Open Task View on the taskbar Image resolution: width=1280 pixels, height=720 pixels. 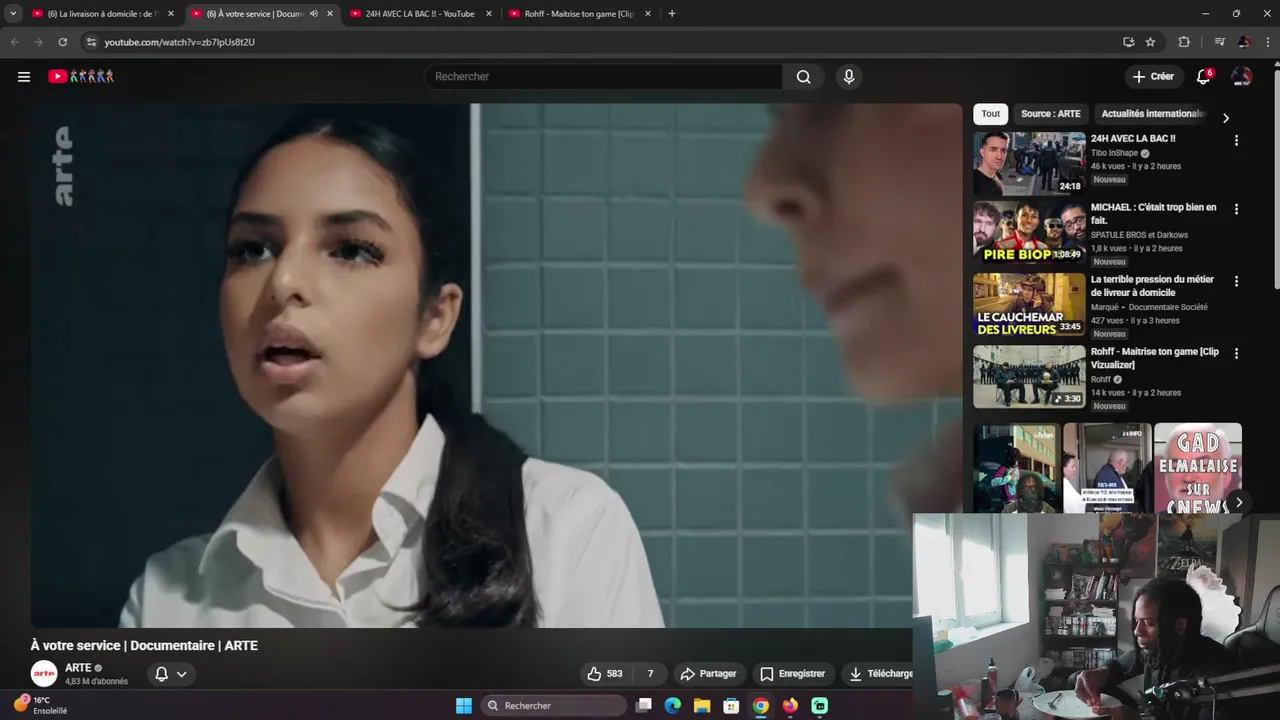[644, 706]
